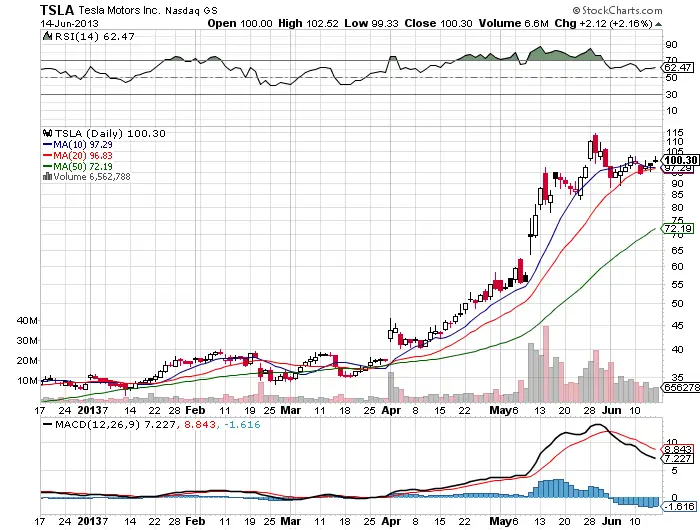
Task: Click the 'Volume 6.6M' header value
Action: click(x=513, y=23)
